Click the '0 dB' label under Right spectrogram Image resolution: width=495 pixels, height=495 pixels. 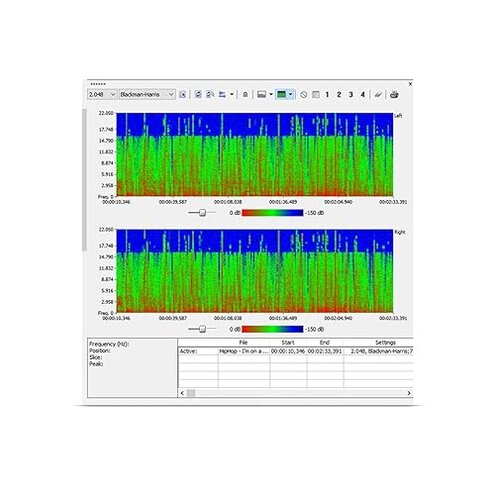click(235, 329)
